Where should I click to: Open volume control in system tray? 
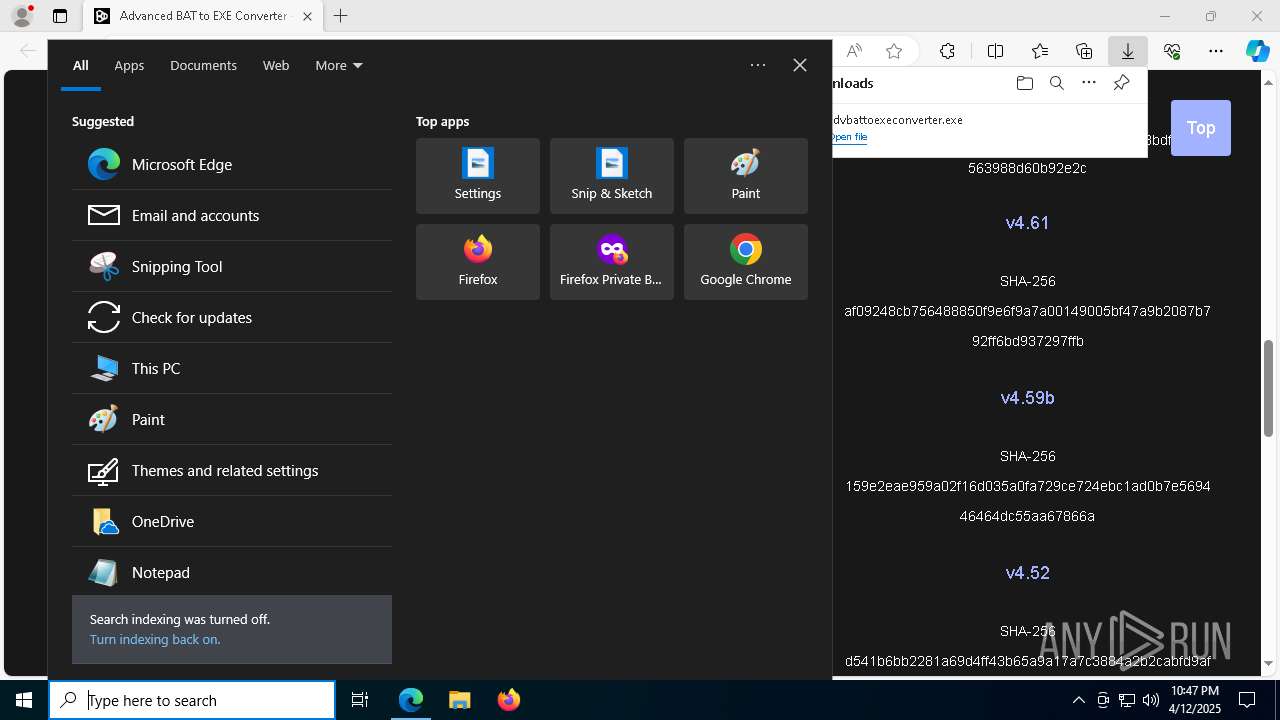[x=1150, y=700]
